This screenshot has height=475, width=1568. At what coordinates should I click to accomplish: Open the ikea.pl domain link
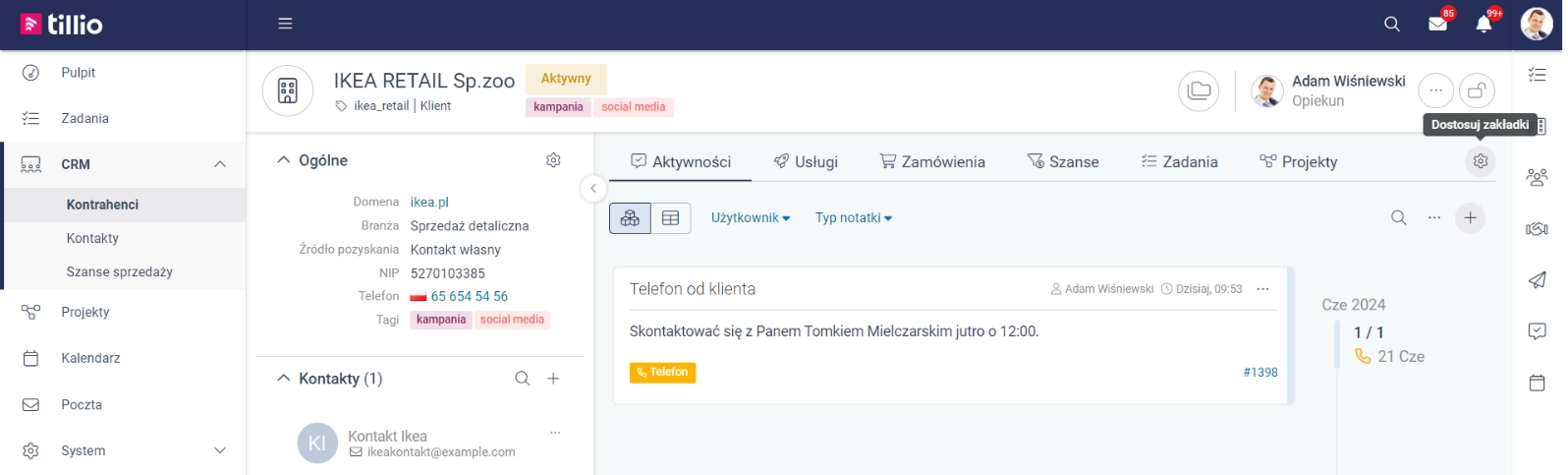coord(429,202)
